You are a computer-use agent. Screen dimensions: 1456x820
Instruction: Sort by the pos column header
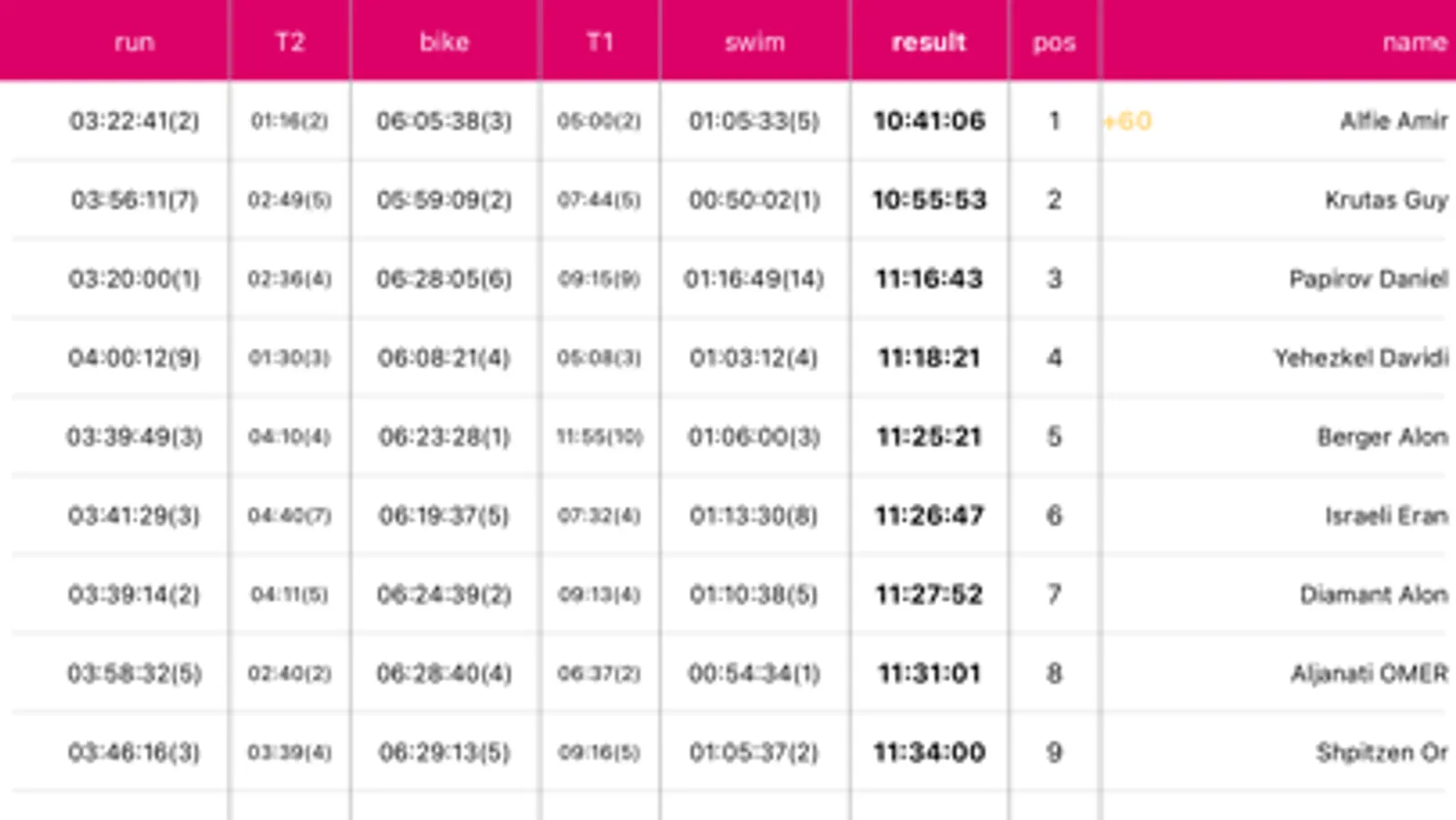pyautogui.click(x=1054, y=42)
